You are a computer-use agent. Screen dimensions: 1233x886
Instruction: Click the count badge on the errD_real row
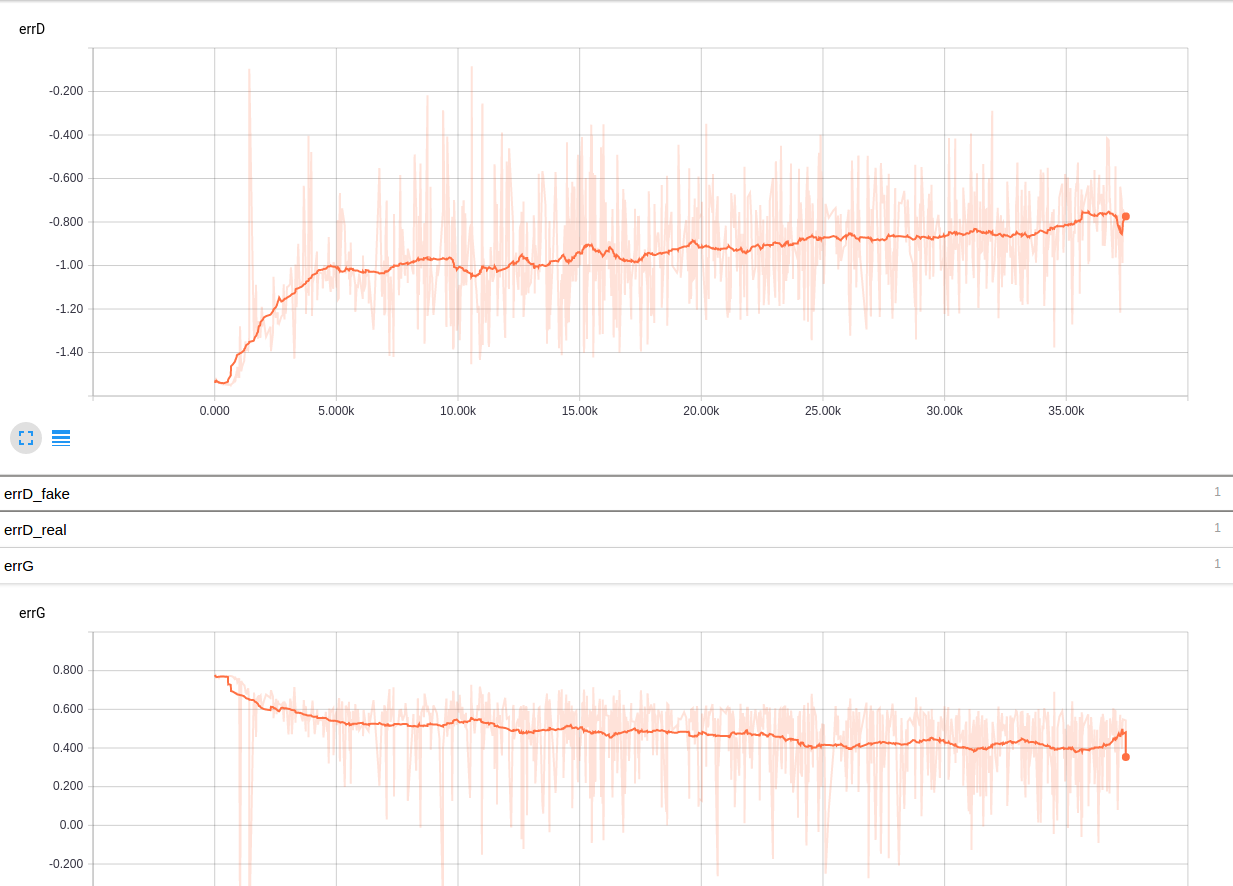pyautogui.click(x=1217, y=528)
